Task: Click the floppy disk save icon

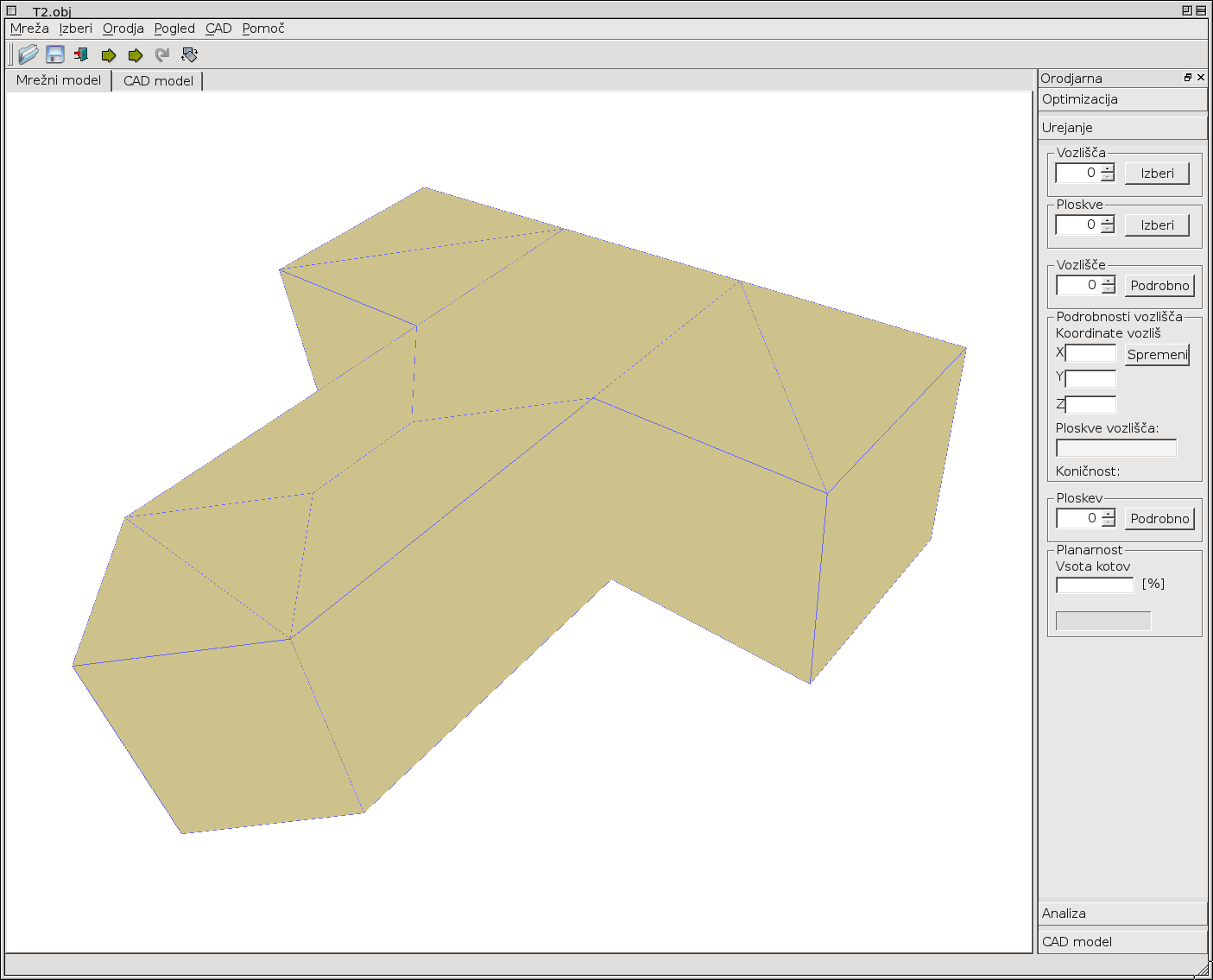Action: [54, 54]
